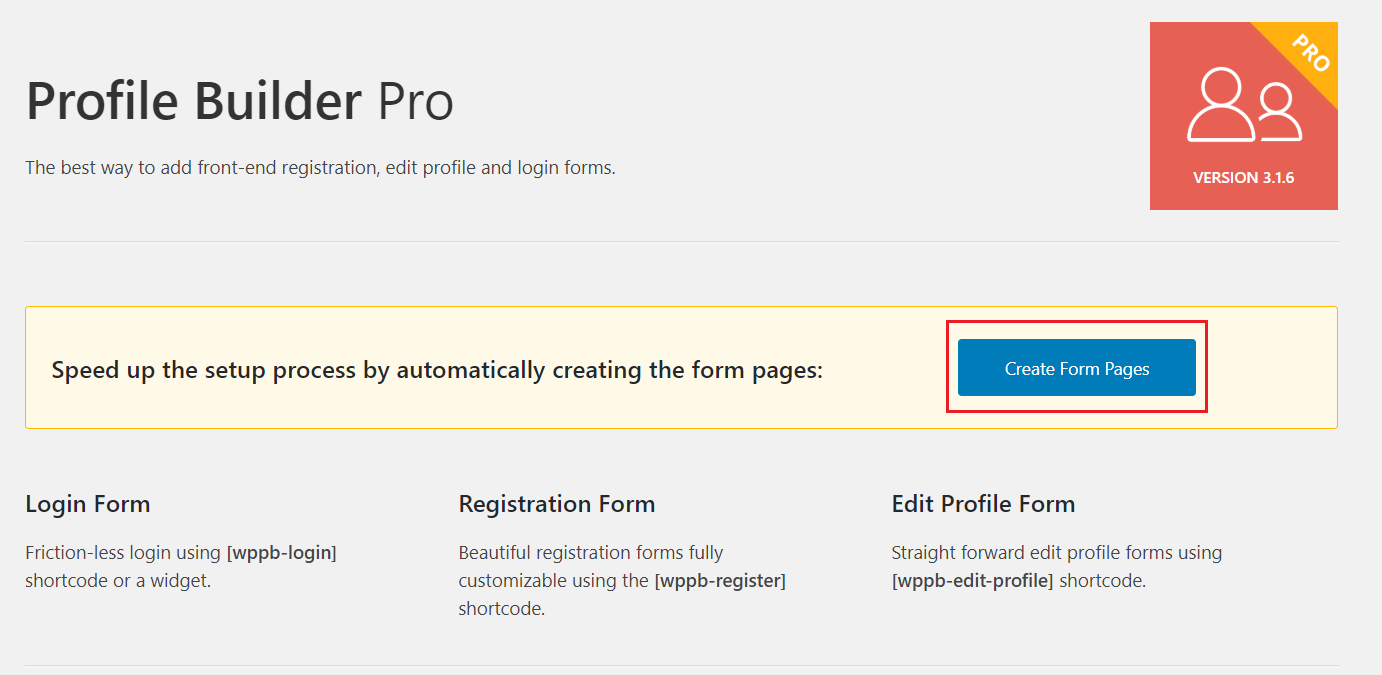1382x675 pixels.
Task: Click the Registration Form heading
Action: (557, 504)
